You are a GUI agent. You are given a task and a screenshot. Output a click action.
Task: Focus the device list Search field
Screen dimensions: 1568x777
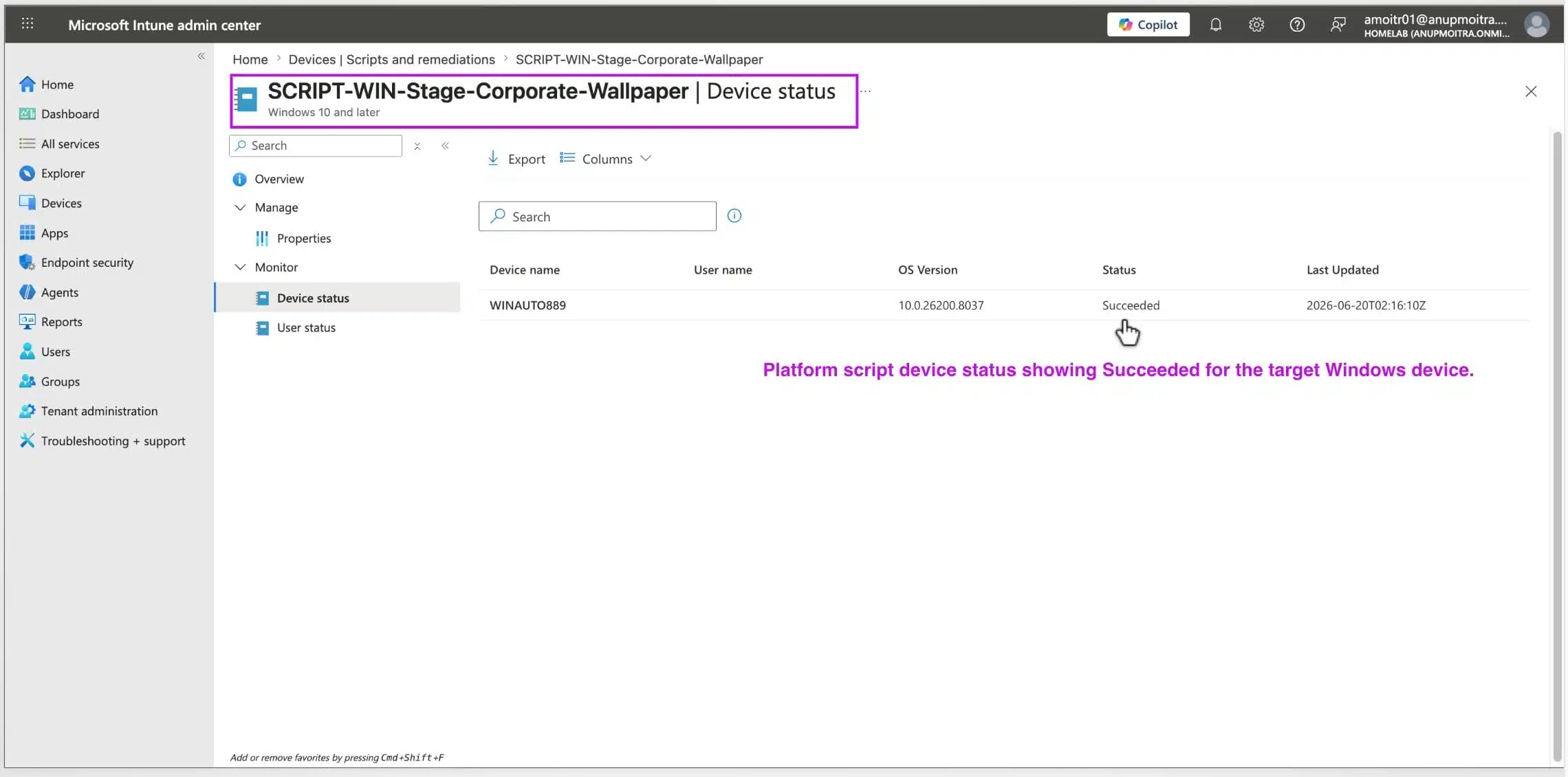pos(597,217)
